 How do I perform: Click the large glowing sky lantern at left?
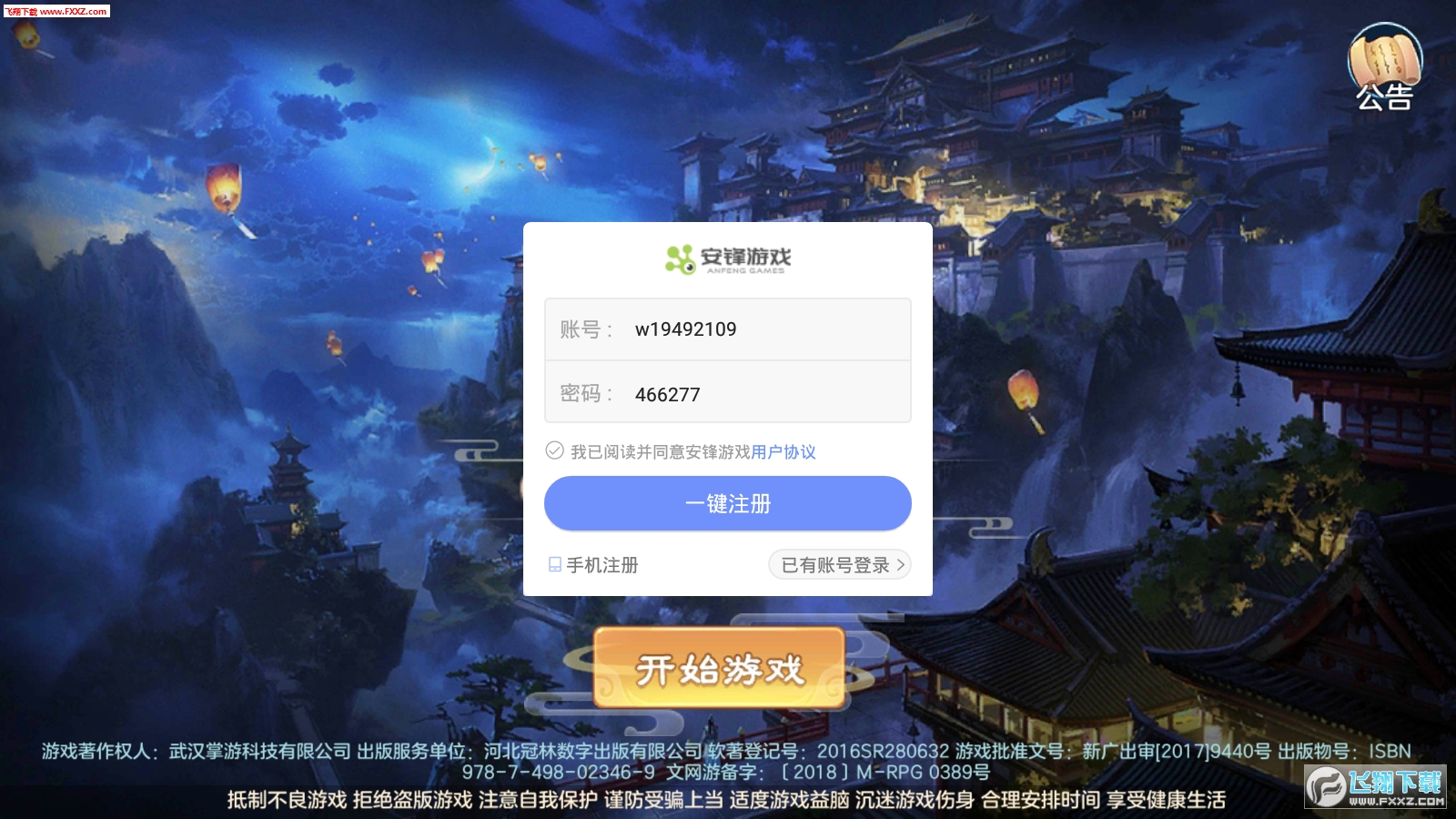tap(224, 189)
